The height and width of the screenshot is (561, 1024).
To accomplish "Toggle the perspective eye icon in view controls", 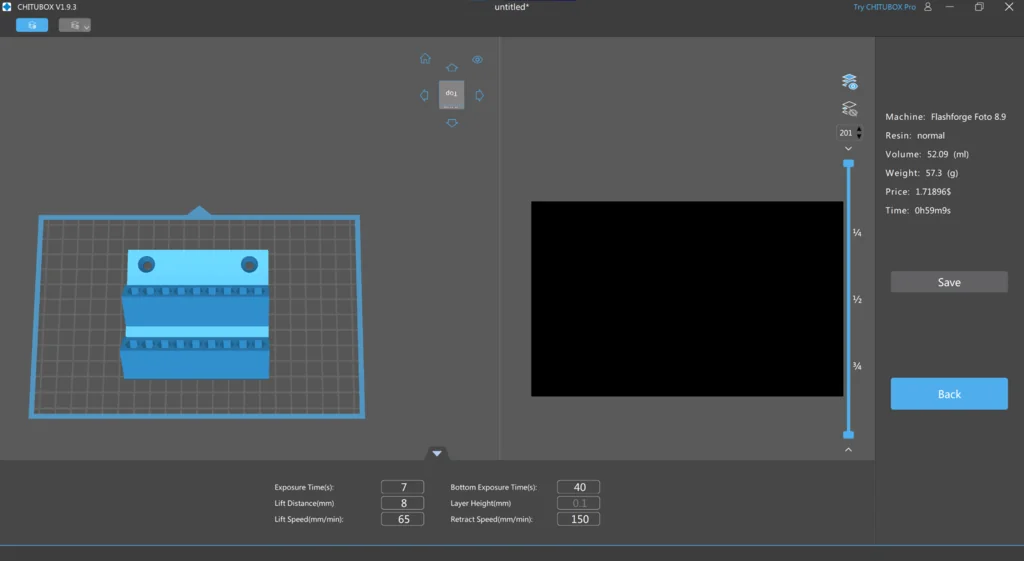I will [478, 60].
